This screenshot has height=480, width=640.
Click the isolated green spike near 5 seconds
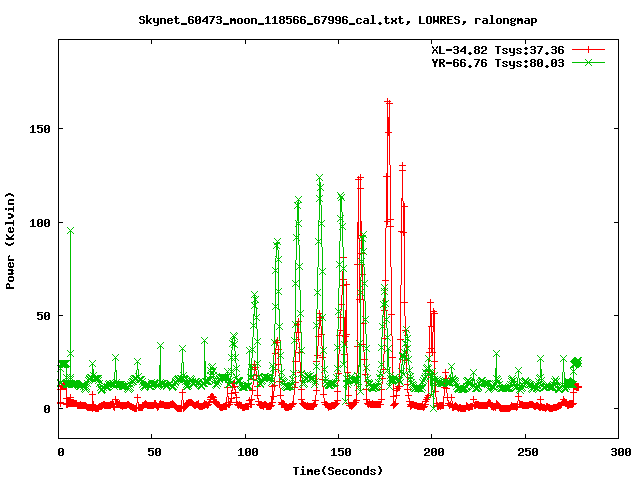pyautogui.click(x=70, y=231)
